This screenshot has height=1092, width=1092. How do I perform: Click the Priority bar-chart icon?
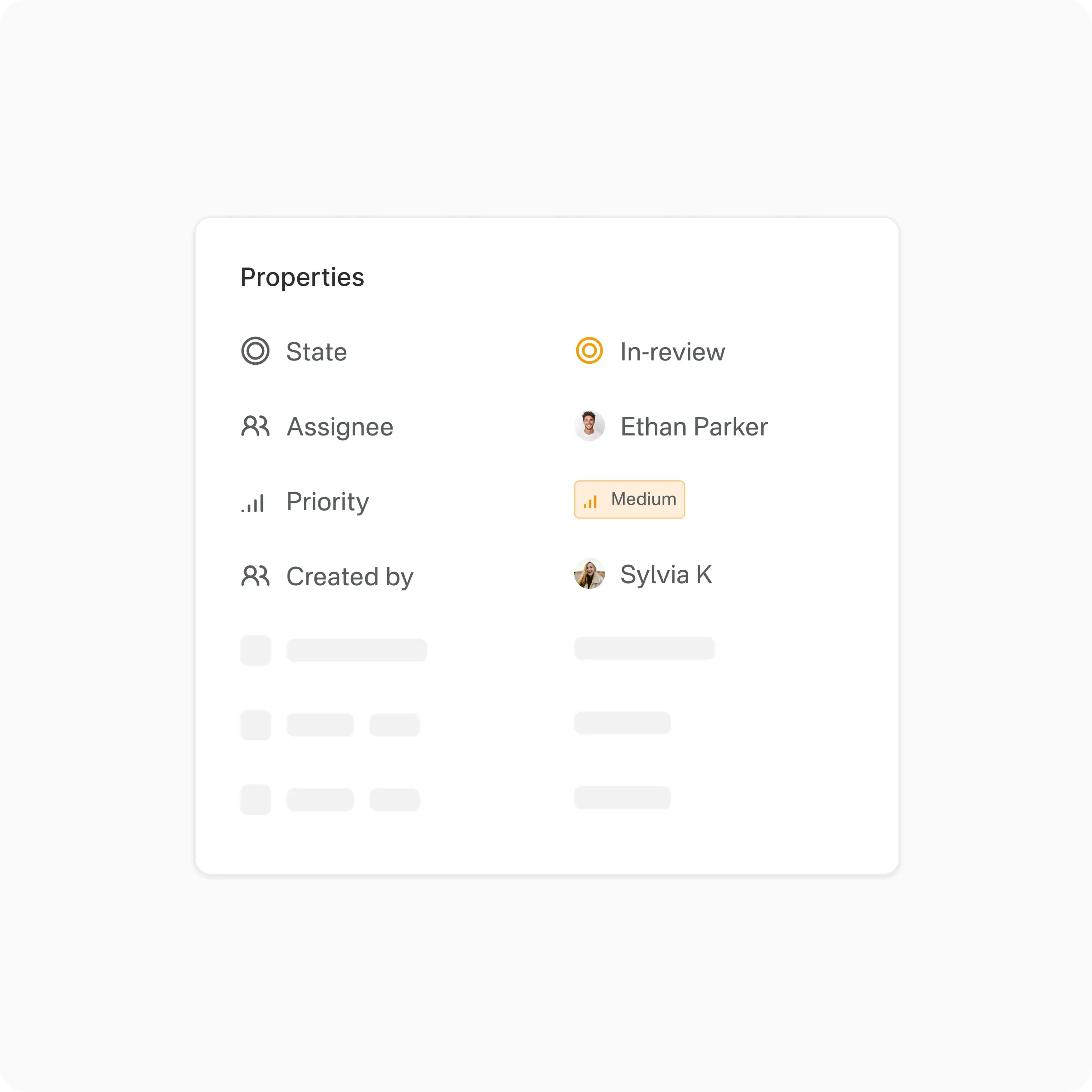point(253,502)
